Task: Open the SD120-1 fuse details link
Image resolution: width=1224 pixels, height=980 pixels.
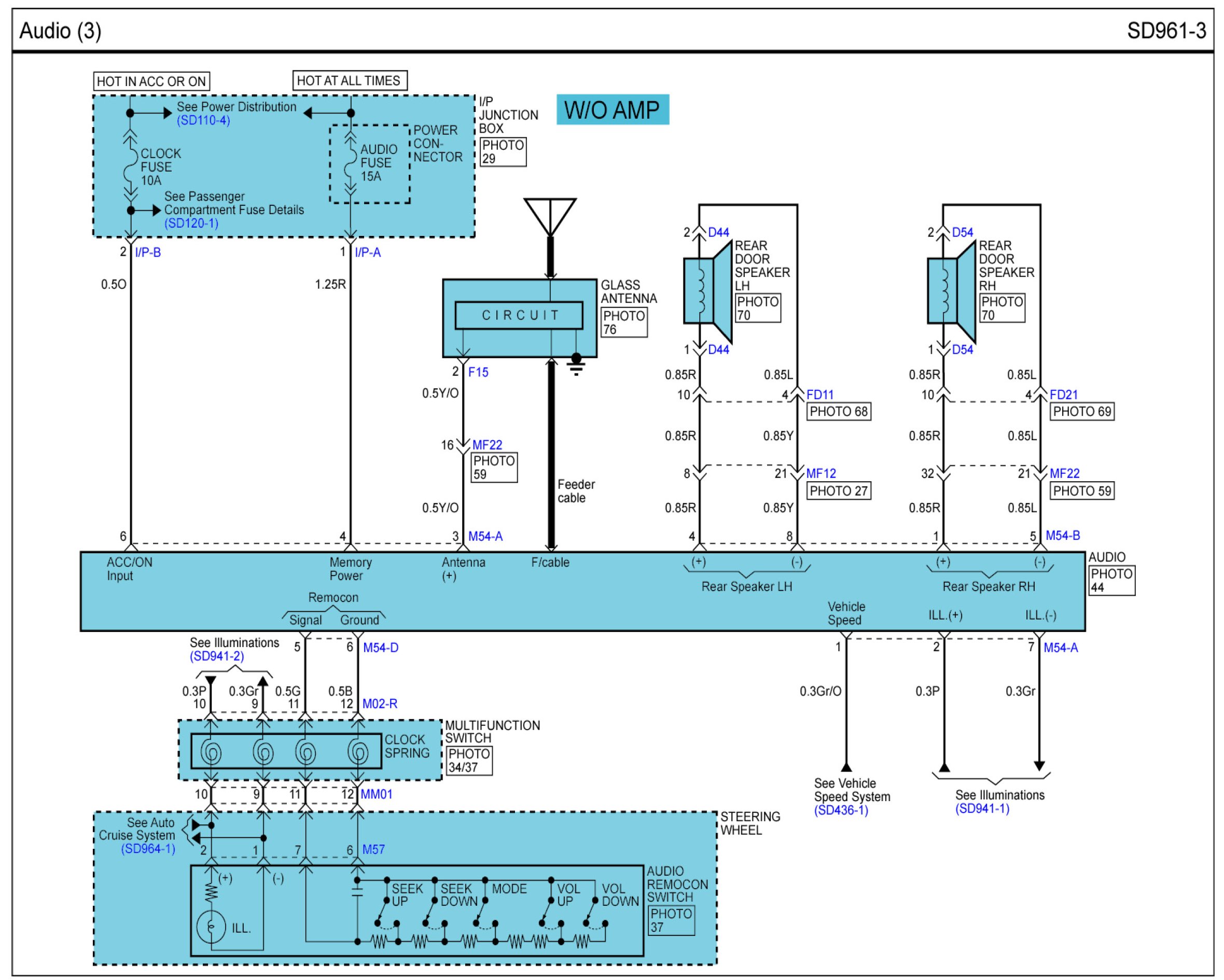Action: point(191,223)
